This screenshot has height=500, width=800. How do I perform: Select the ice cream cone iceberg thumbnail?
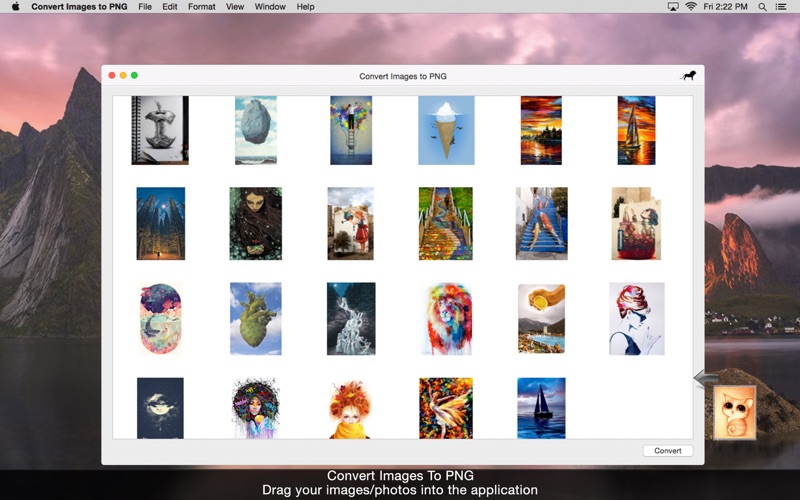(446, 130)
